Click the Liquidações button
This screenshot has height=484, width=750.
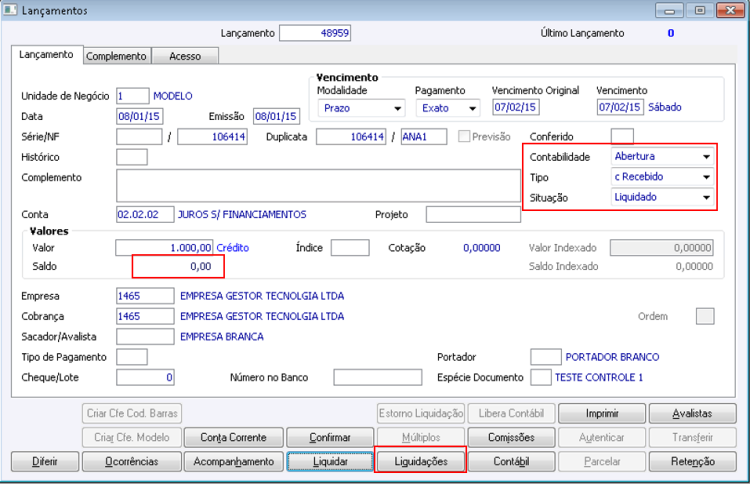click(x=421, y=462)
